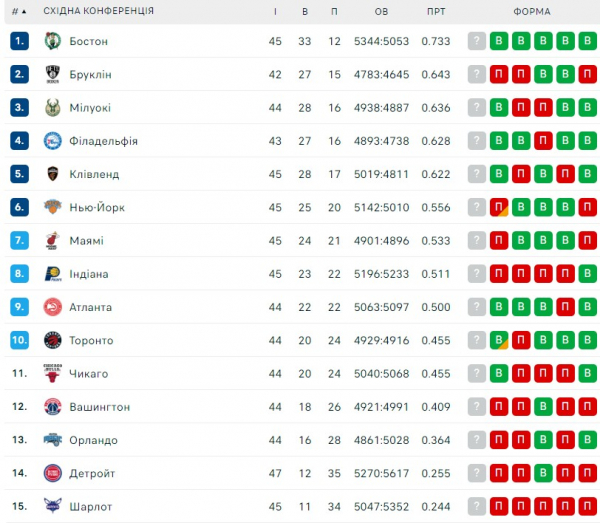This screenshot has width=600, height=523.
Task: Click the Philadelphia 76ers team logo
Action: pos(53,141)
